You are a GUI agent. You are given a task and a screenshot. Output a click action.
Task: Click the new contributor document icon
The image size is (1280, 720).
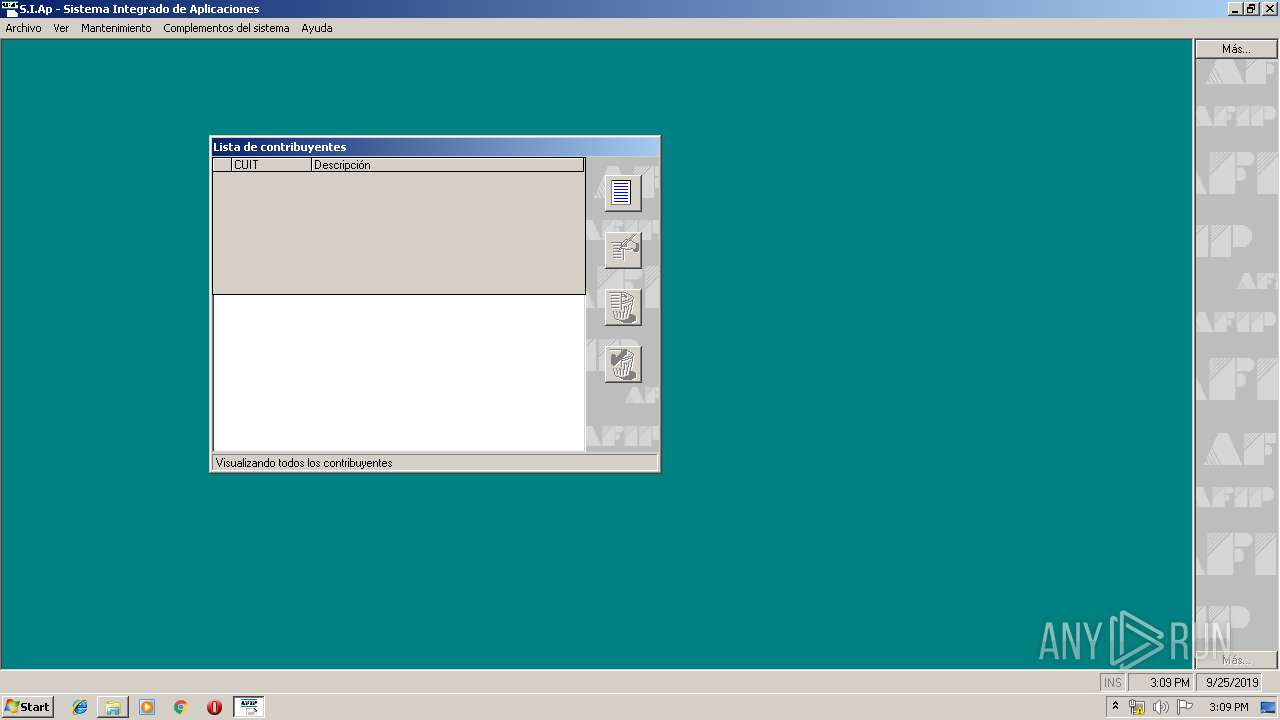coord(622,192)
